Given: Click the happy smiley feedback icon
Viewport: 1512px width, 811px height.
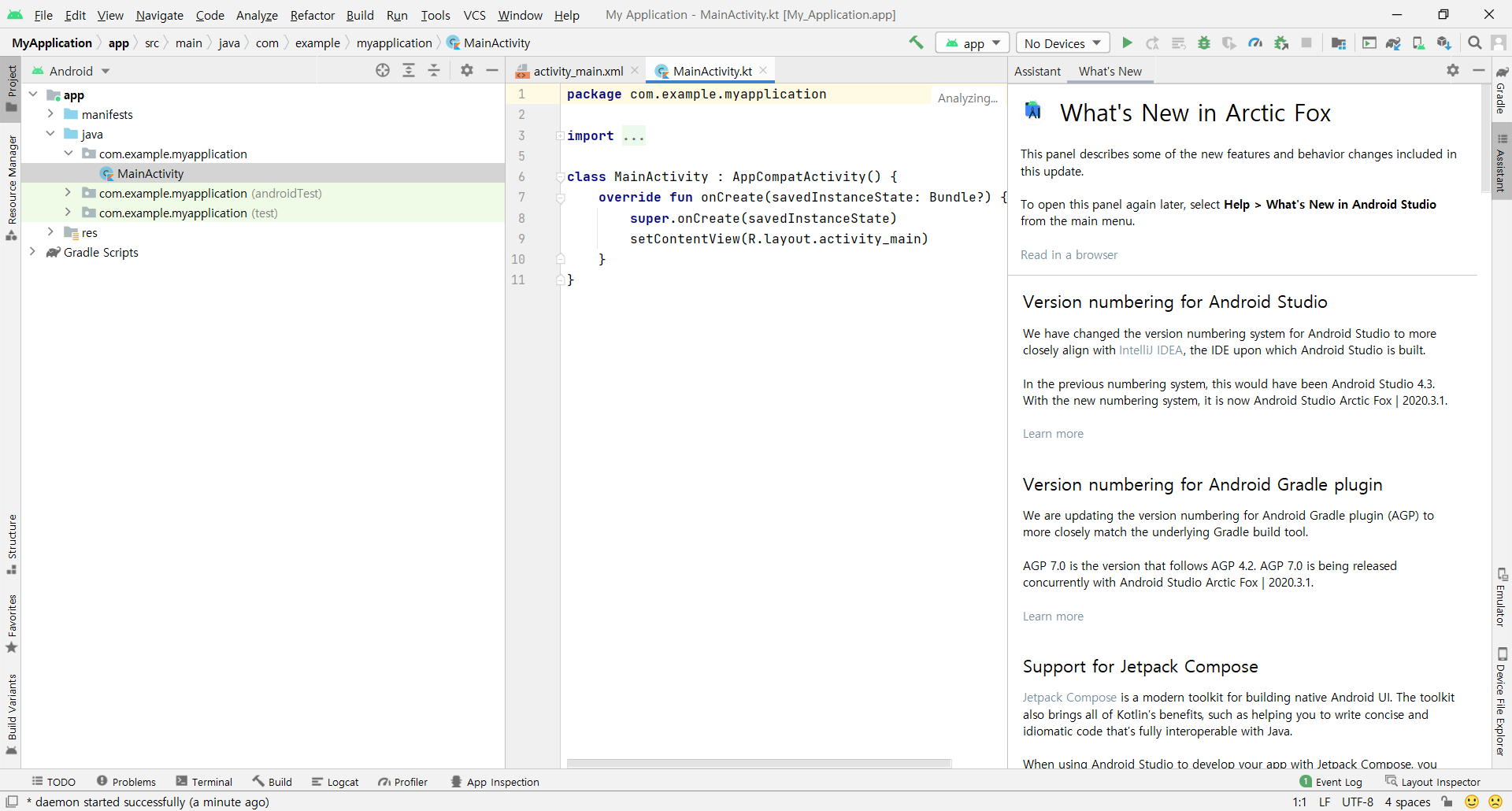Looking at the screenshot, I should 1472,802.
